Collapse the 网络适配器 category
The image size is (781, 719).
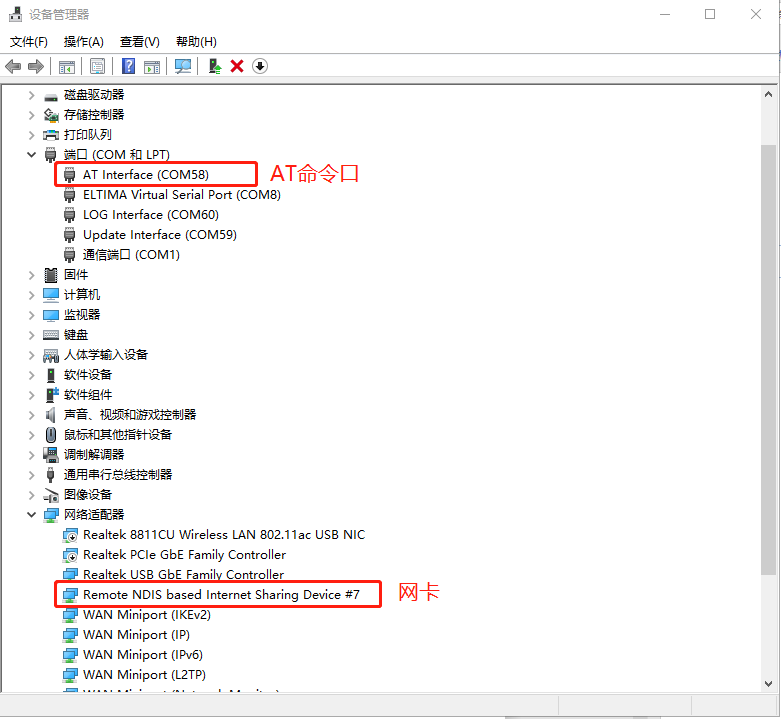[x=32, y=515]
